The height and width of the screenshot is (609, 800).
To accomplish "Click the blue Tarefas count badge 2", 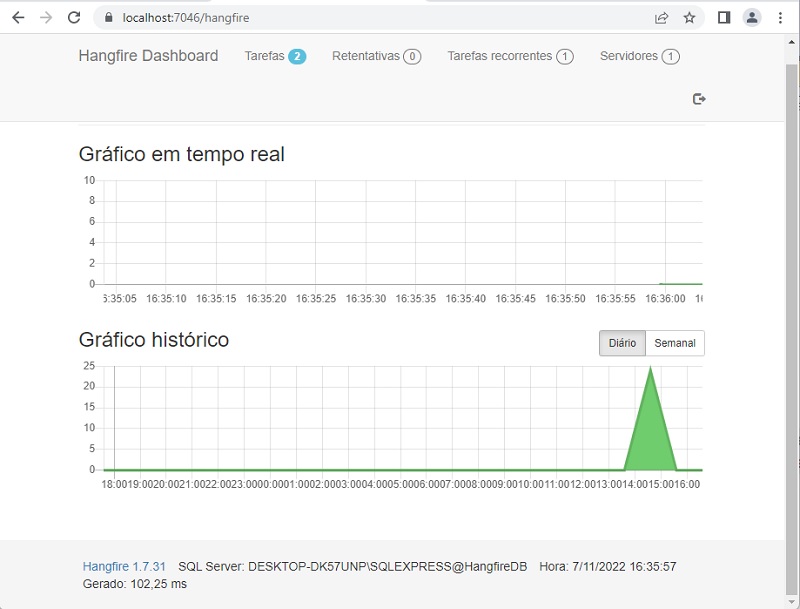I will pos(297,57).
